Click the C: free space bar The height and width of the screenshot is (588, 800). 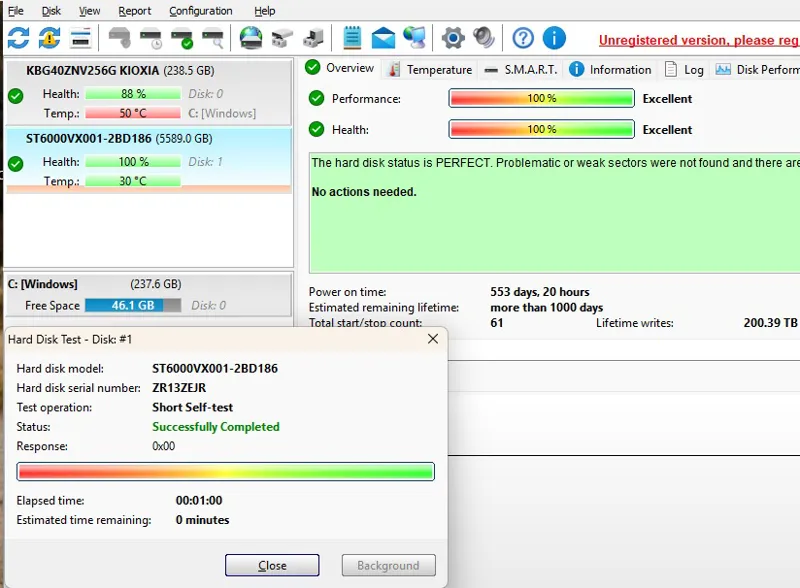coord(132,305)
